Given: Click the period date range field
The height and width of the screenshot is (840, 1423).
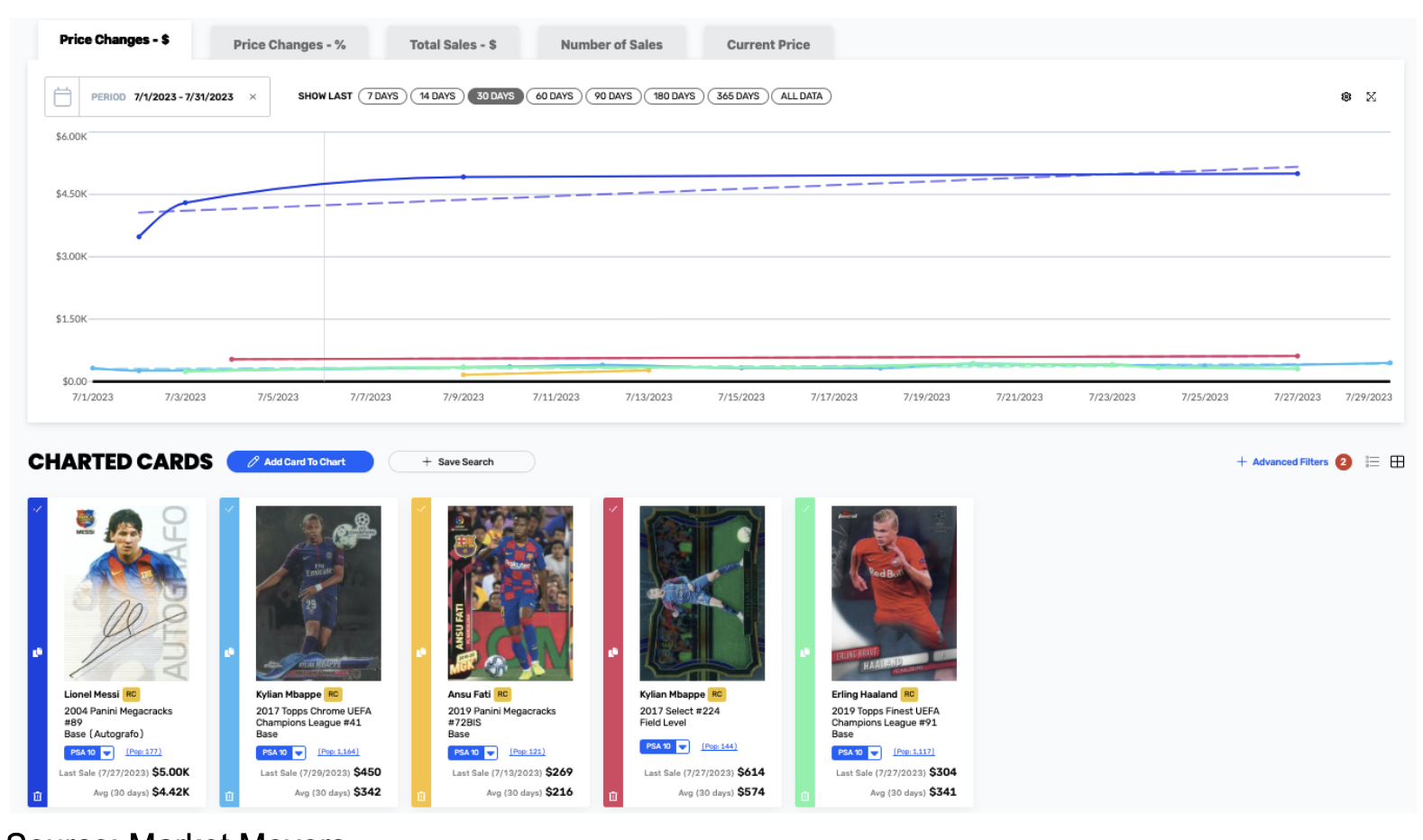Looking at the screenshot, I should pyautogui.click(x=175, y=96).
